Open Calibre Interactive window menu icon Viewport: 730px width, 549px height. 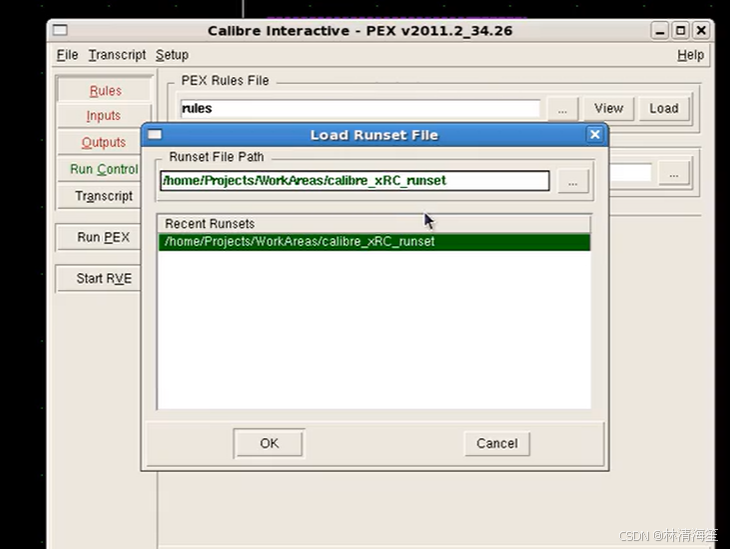tap(60, 30)
